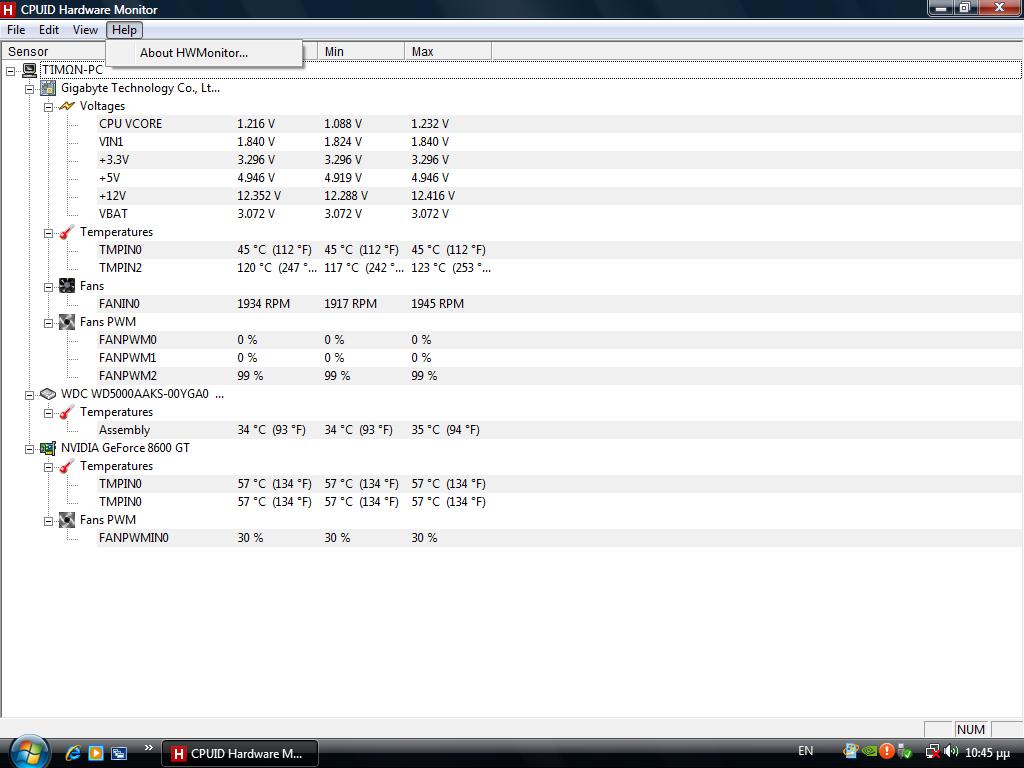Collapse the Fans group
This screenshot has width=1024, height=768.
(x=48, y=287)
